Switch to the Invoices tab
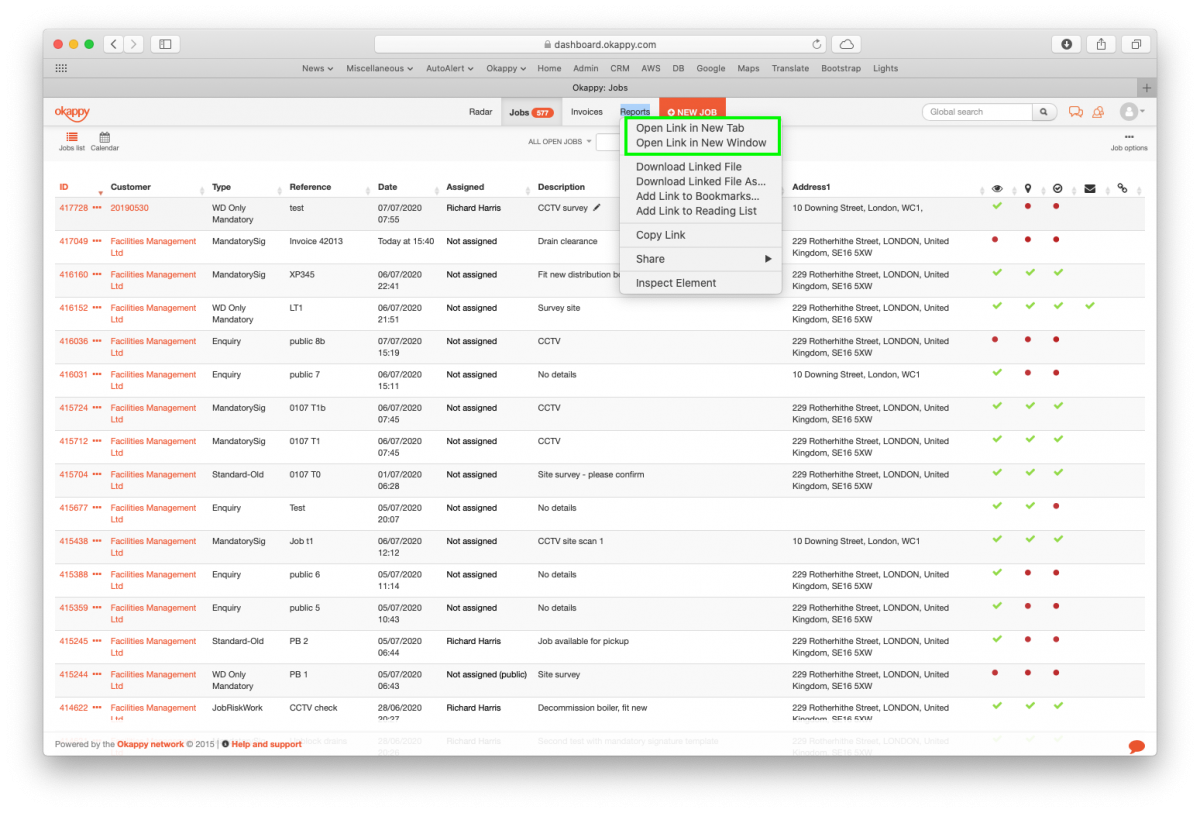1200x813 pixels. click(587, 111)
